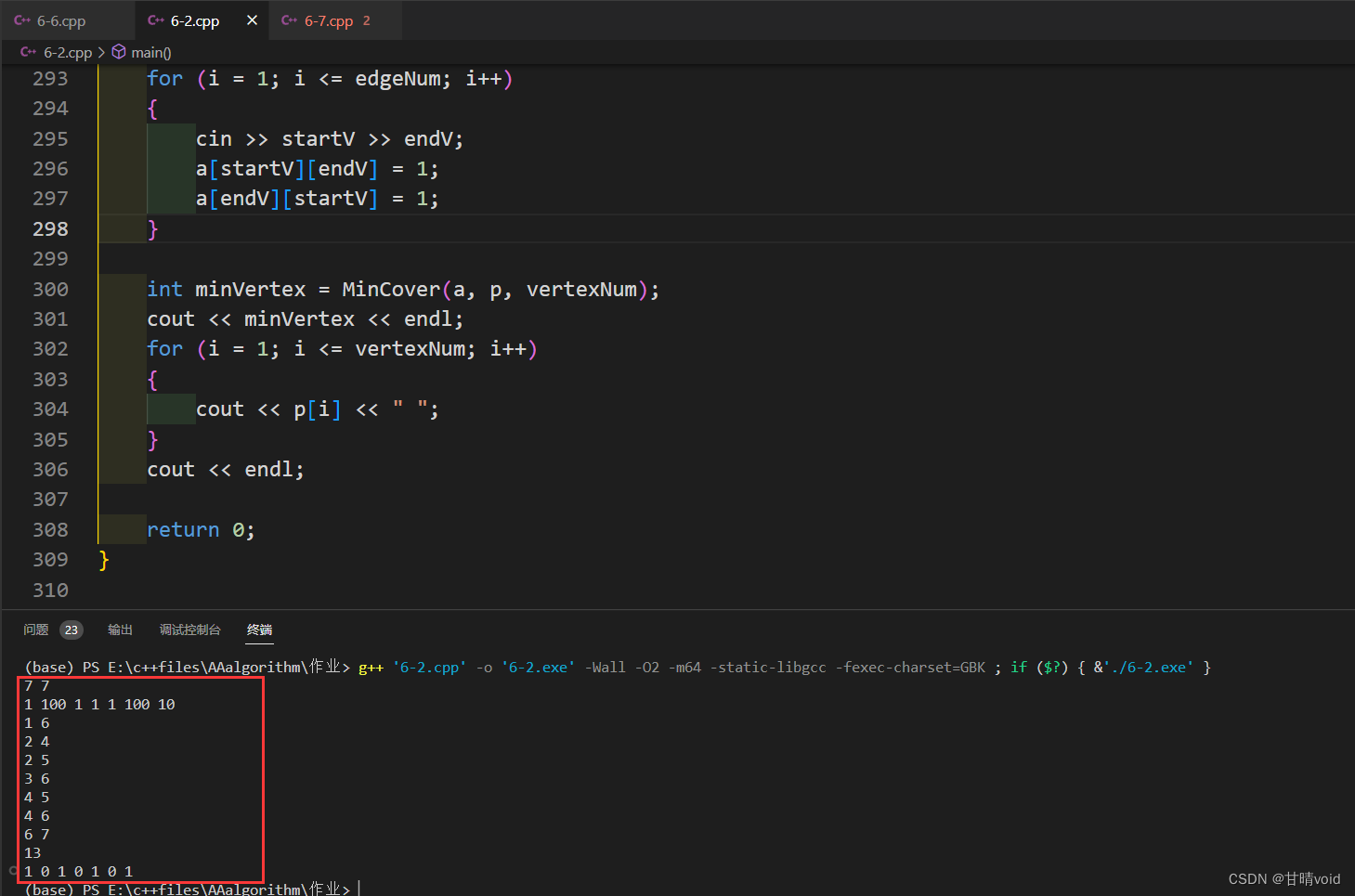The height and width of the screenshot is (896, 1355).
Task: Click the C++ file icon on 6-7.cpp tab
Action: pos(290,20)
